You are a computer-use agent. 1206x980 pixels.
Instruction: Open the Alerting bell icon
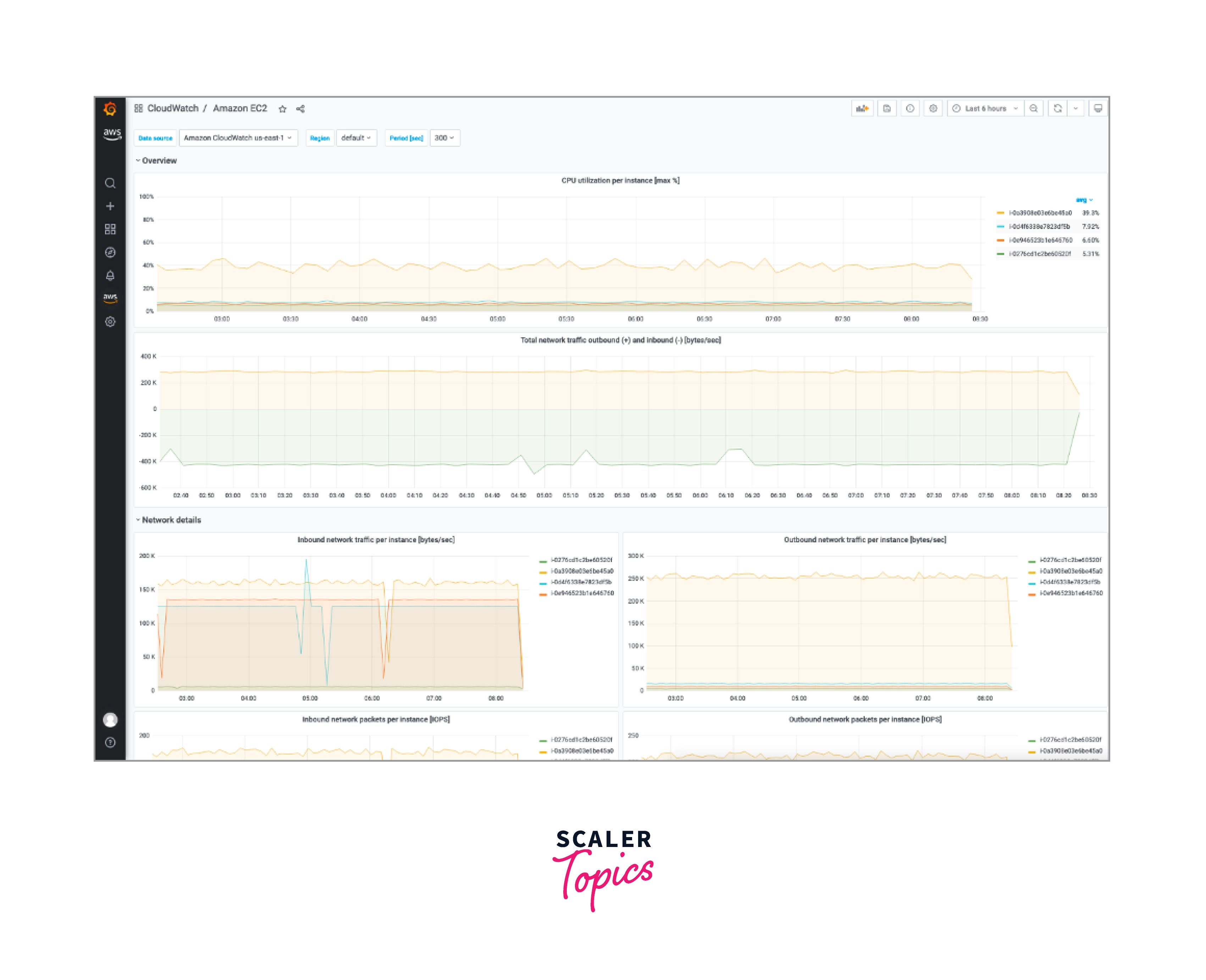pyautogui.click(x=110, y=276)
